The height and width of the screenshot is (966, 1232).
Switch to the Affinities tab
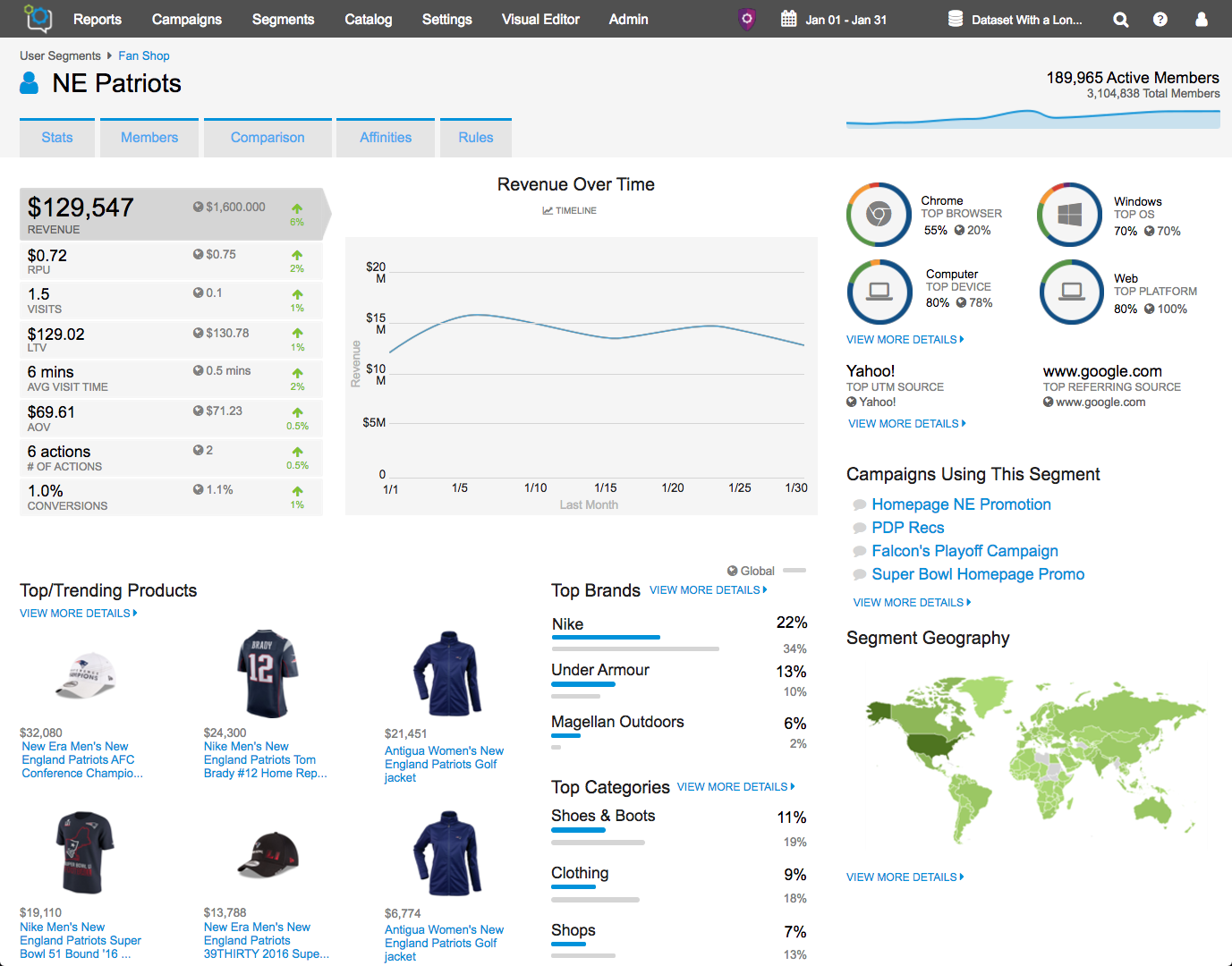pyautogui.click(x=386, y=138)
